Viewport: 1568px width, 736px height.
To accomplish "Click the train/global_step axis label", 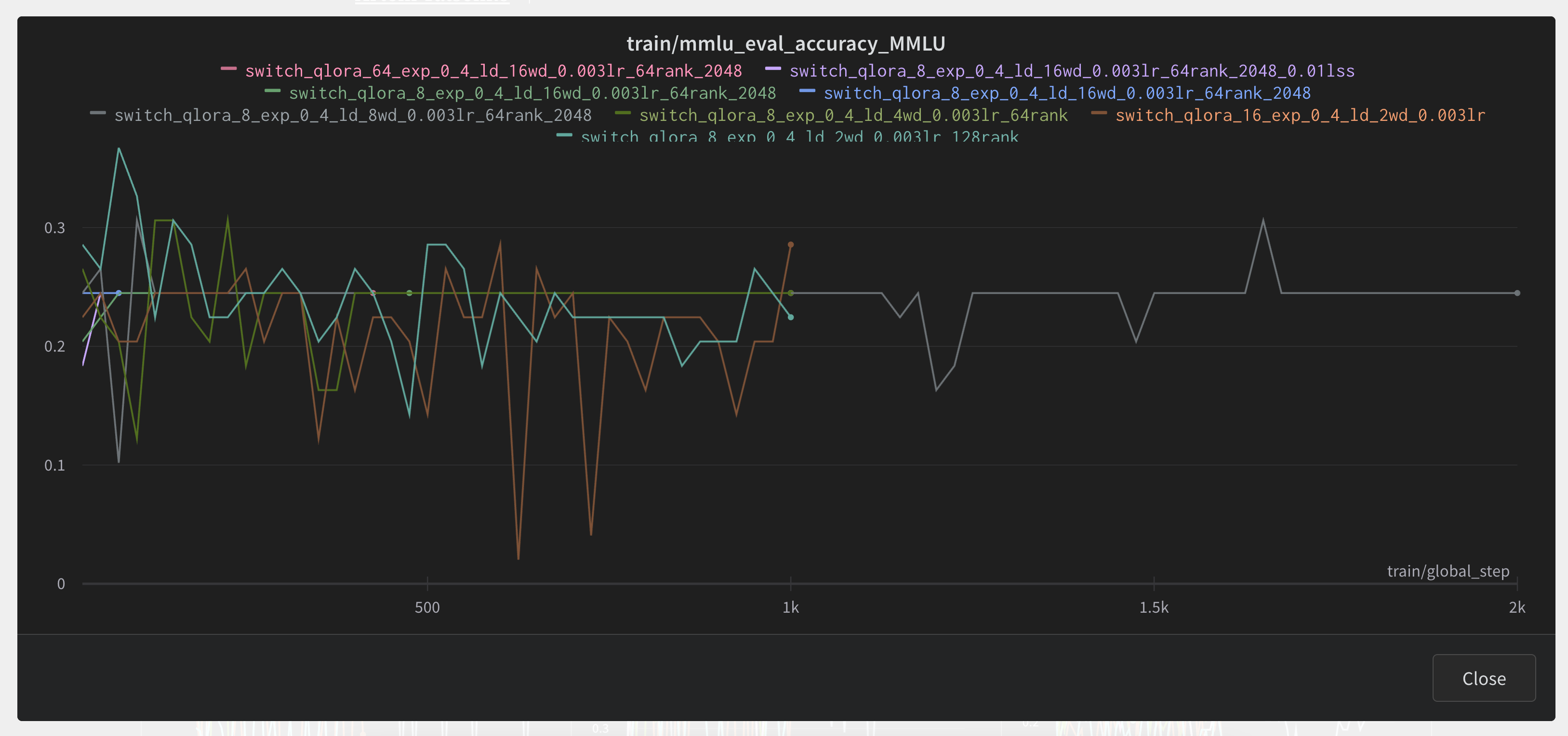I will click(x=1448, y=571).
